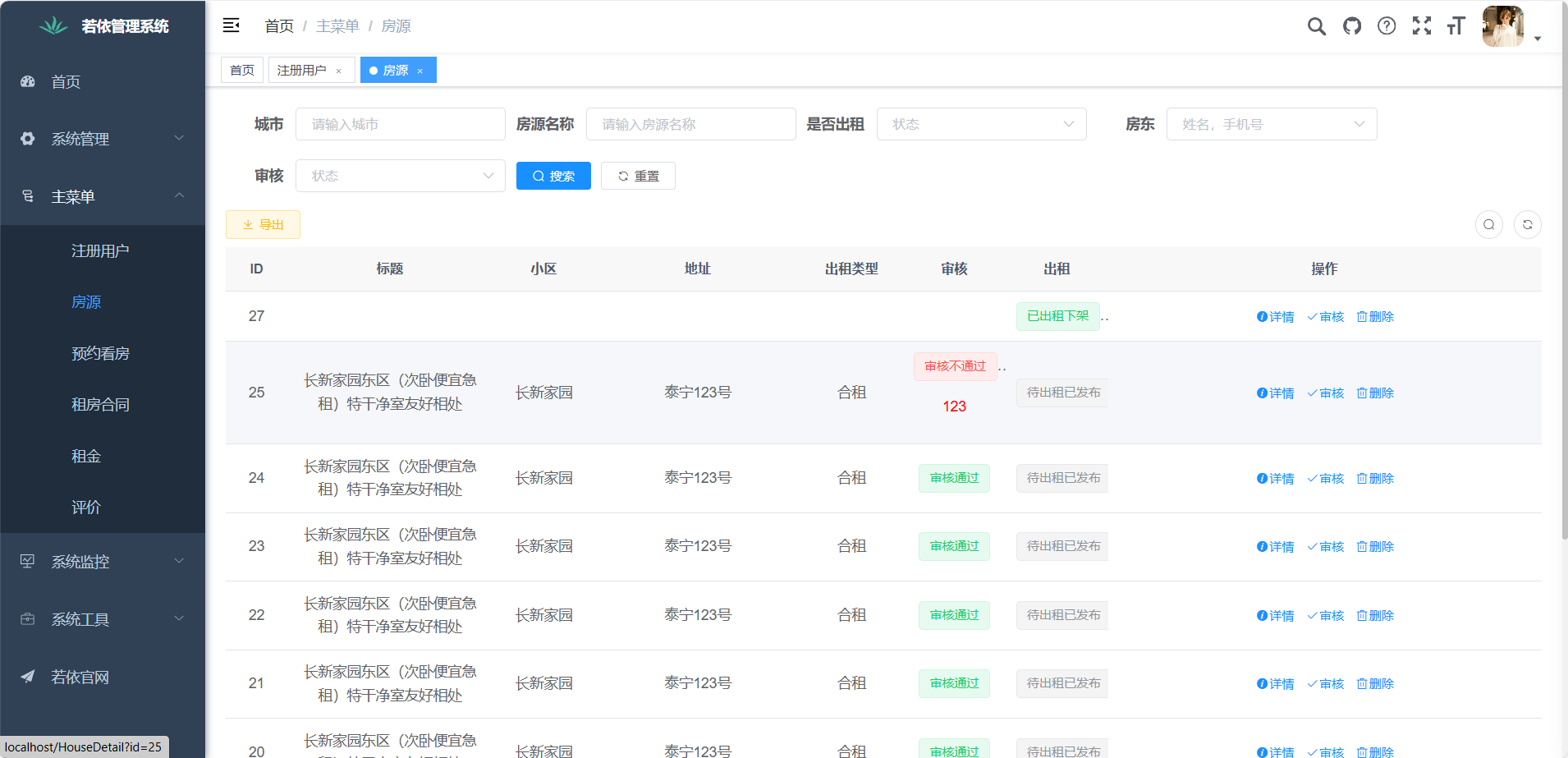Open 评价 in the sidebar

click(x=103, y=507)
